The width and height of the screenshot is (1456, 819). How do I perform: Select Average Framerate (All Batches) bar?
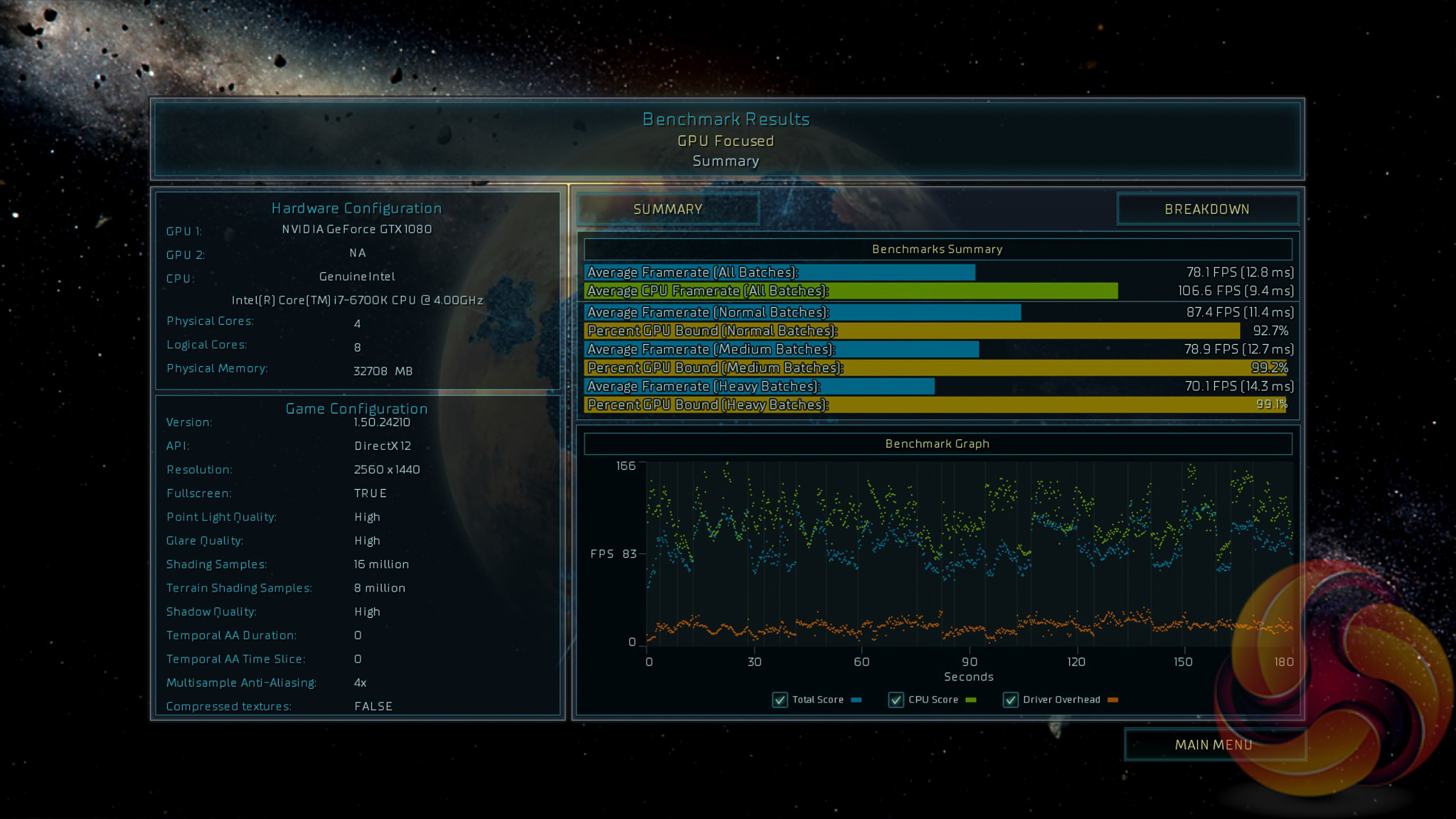779,272
